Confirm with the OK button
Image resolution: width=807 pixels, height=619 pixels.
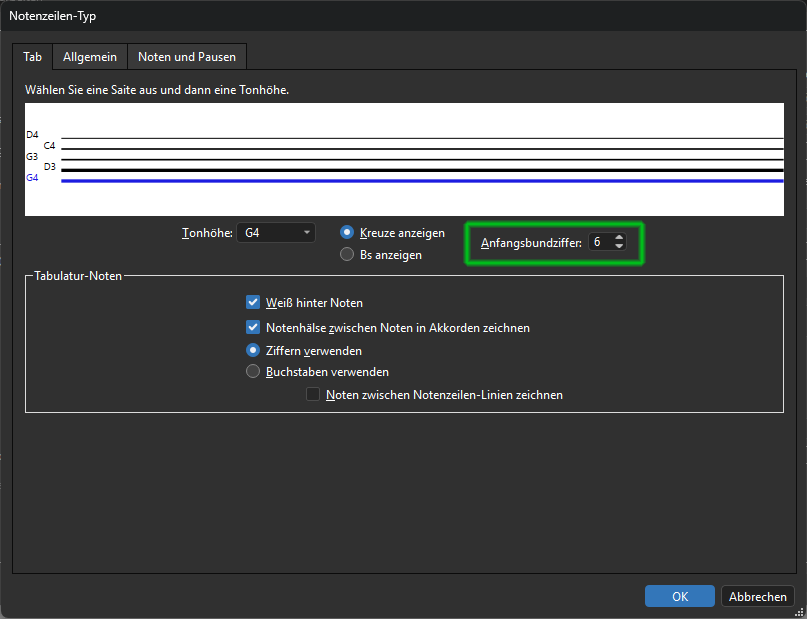click(680, 596)
